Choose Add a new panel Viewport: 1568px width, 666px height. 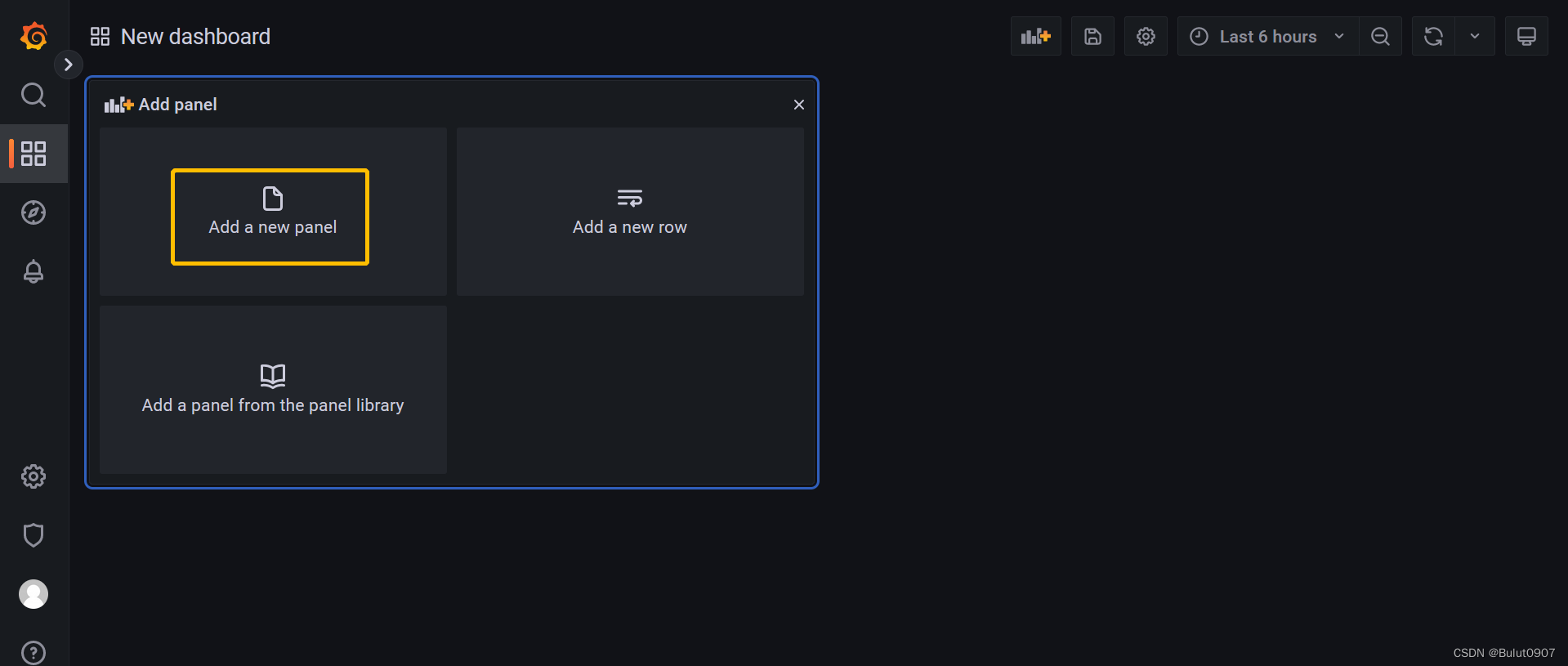[x=273, y=212]
